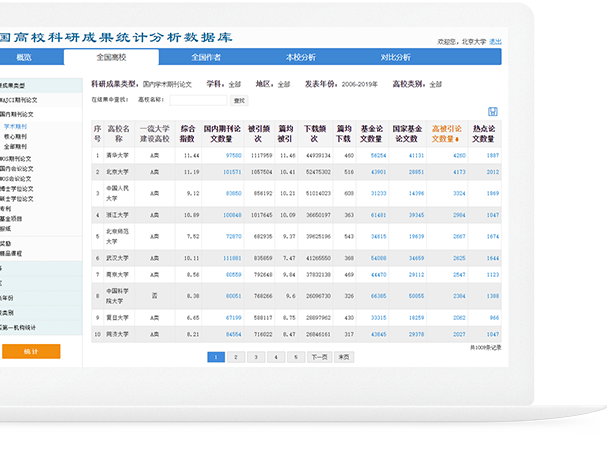Open 精品课程 in the sidebar
The height and width of the screenshot is (458, 615).
click(11, 253)
